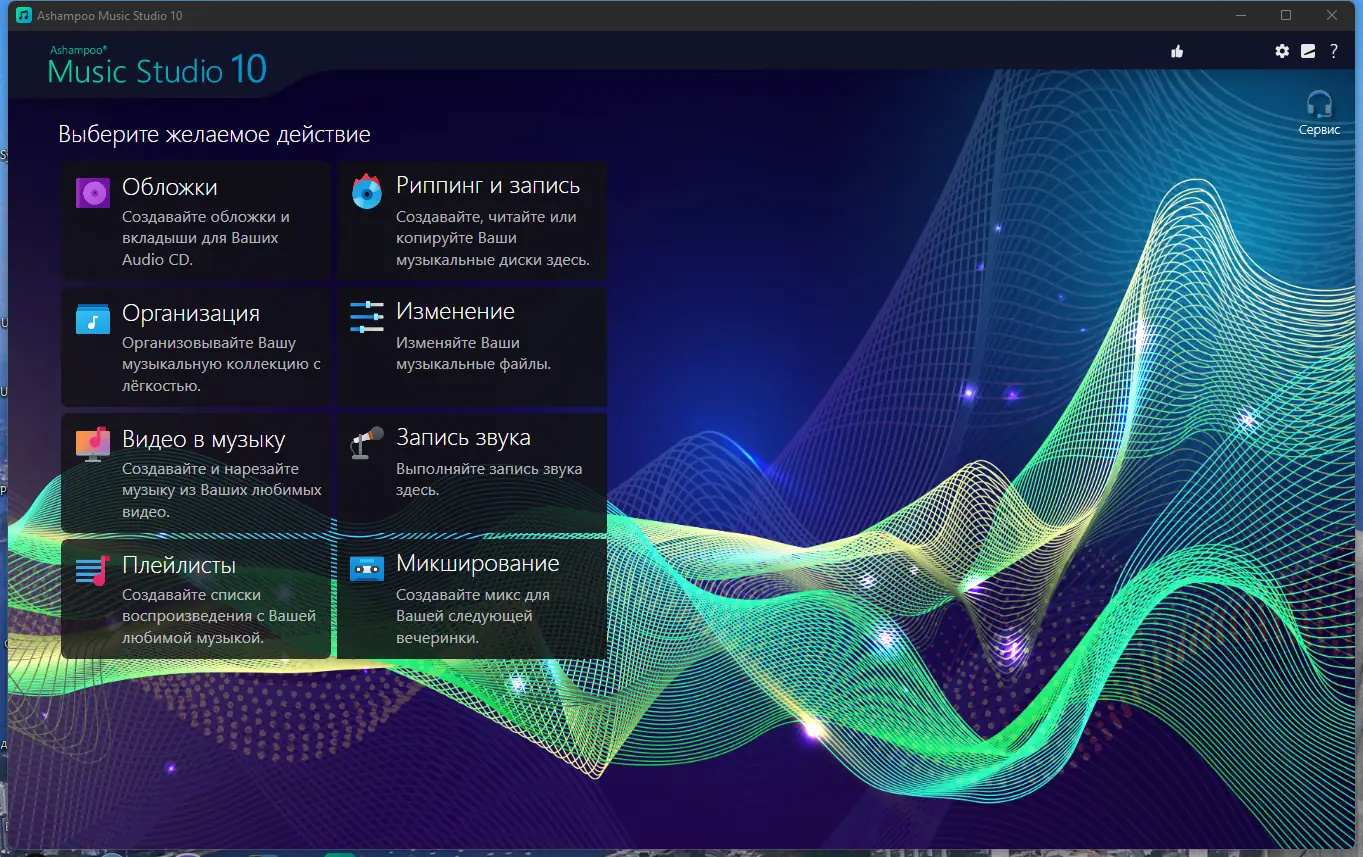Click the thumbs-up rating icon
1363x857 pixels.
[x=1177, y=51]
